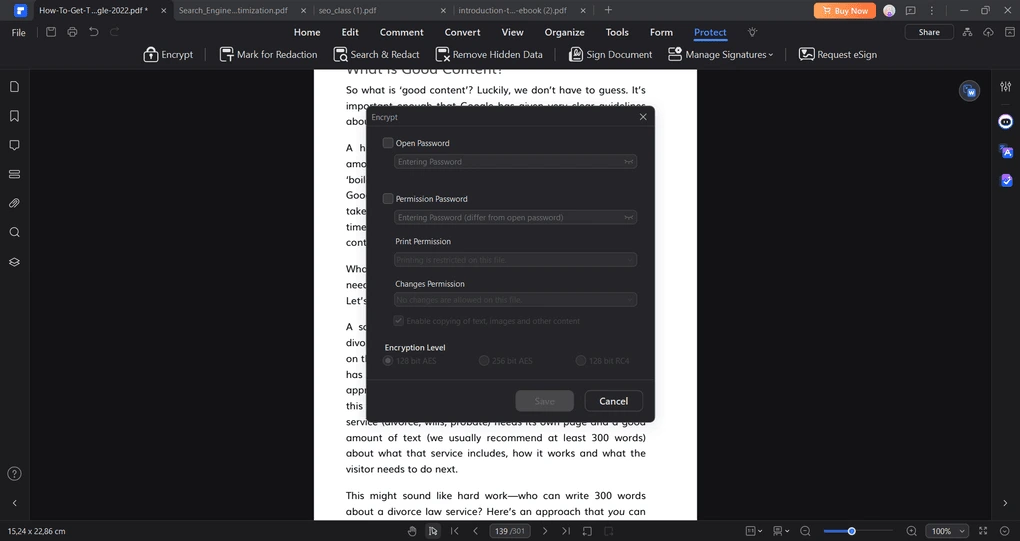This screenshot has height=541, width=1020.
Task: Open Search & Redact tool
Action: click(x=377, y=55)
